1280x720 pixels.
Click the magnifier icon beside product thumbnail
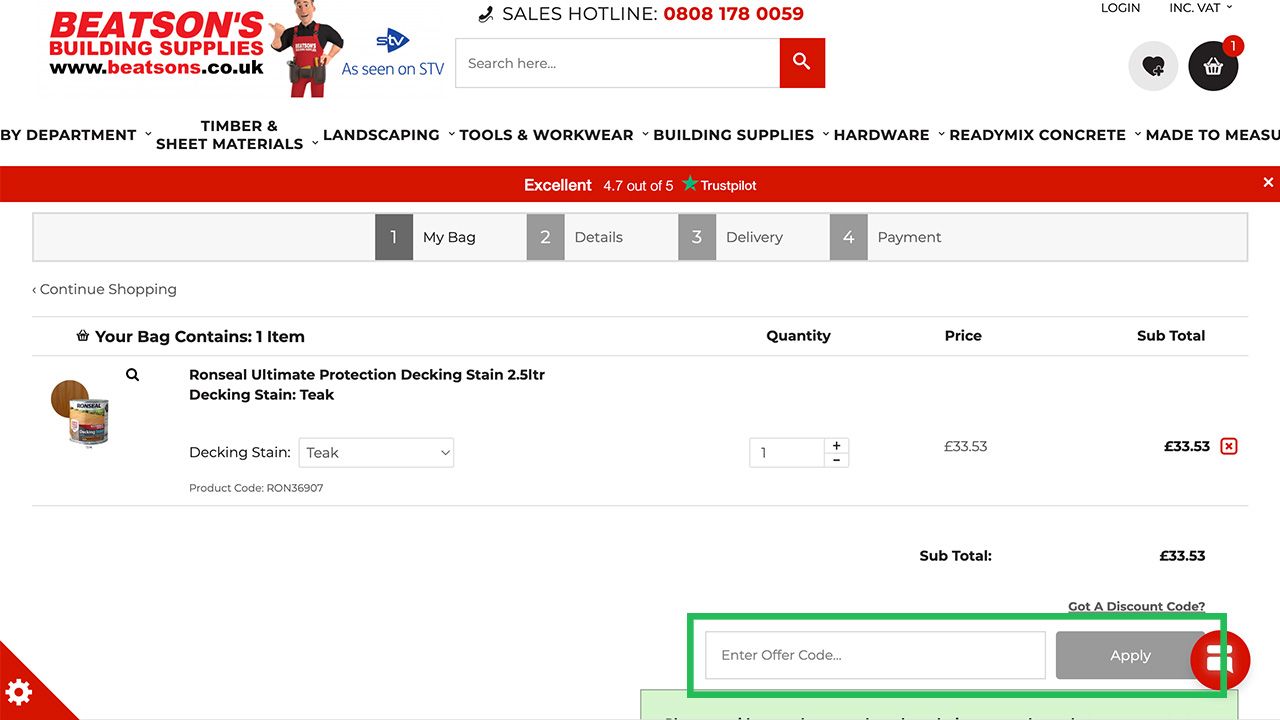[132, 375]
